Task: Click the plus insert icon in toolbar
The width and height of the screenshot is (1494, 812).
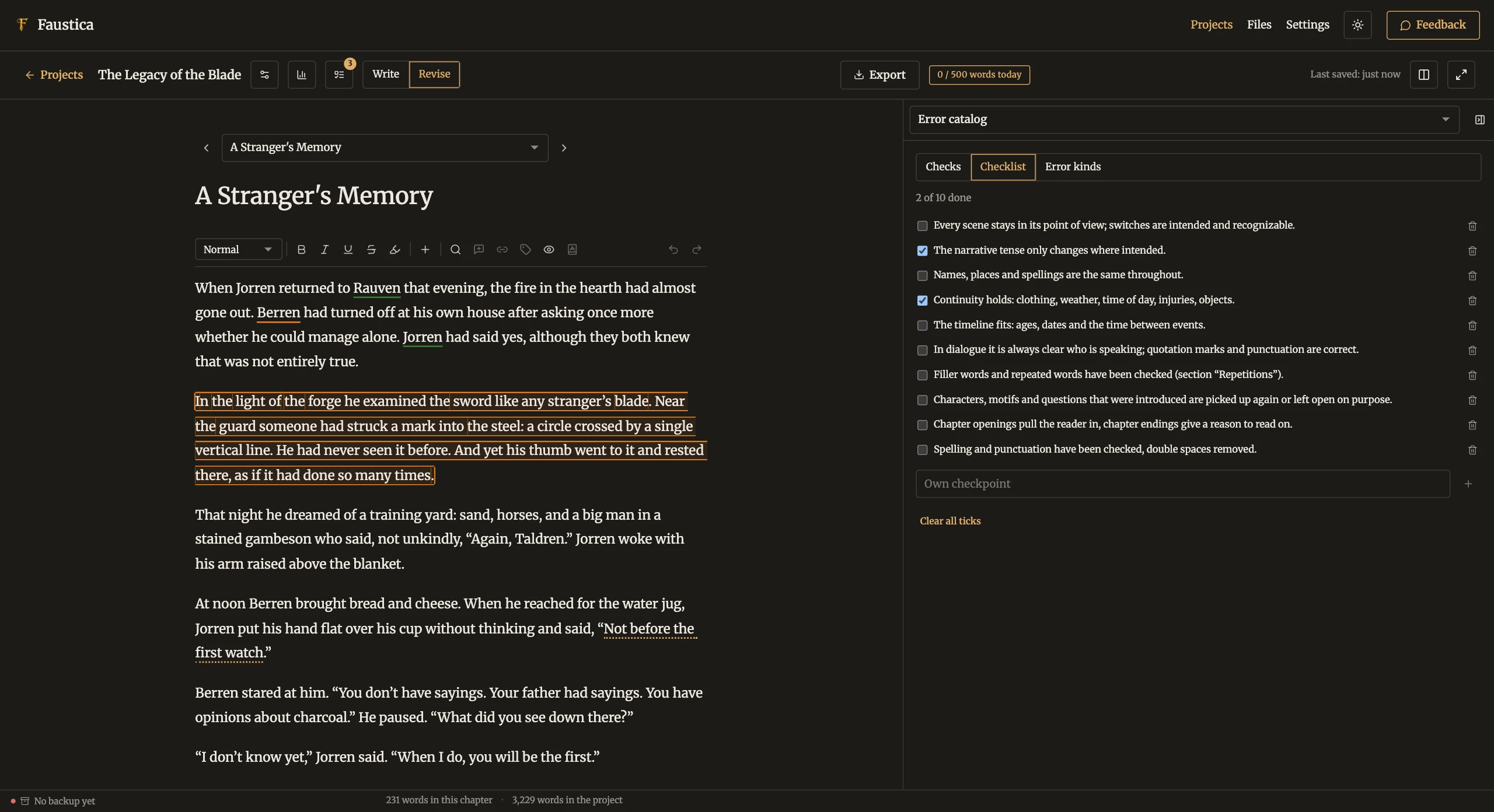Action: click(425, 250)
